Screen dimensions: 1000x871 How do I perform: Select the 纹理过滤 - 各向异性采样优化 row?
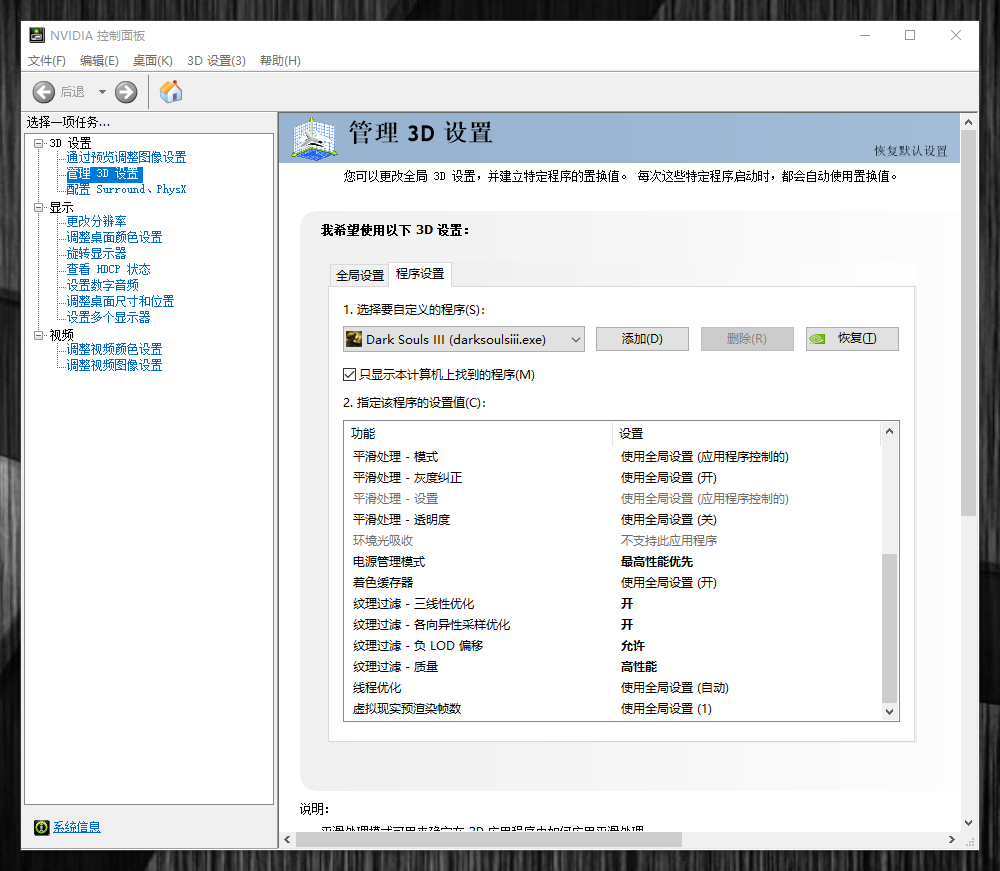[612, 625]
